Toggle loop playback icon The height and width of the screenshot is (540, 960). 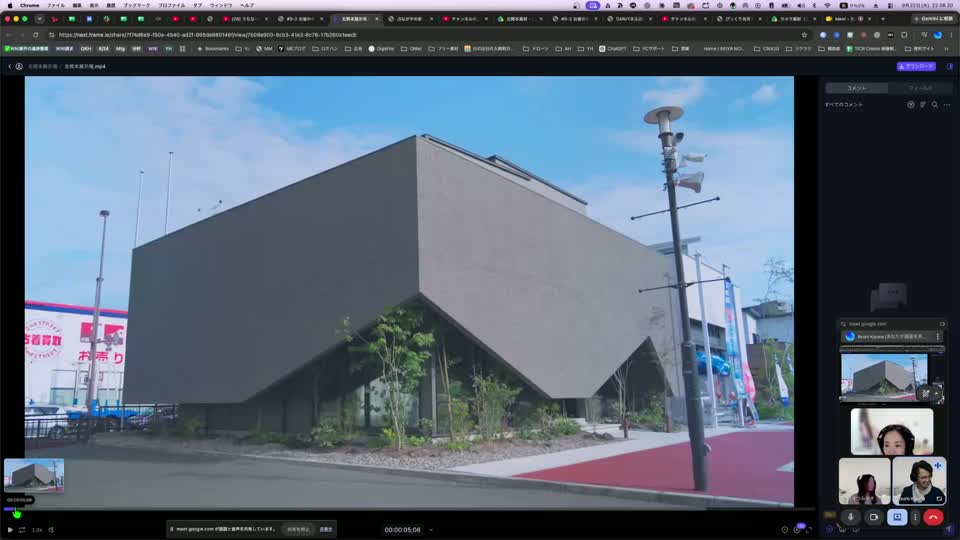click(22, 530)
